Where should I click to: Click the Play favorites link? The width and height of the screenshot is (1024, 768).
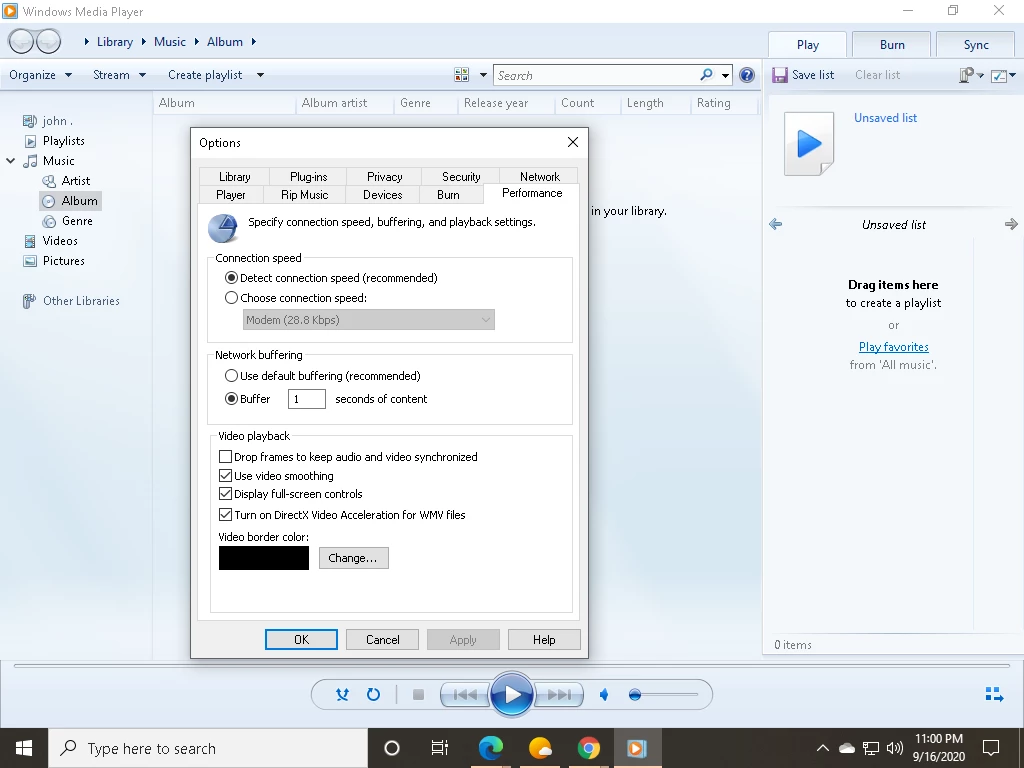pyautogui.click(x=893, y=347)
